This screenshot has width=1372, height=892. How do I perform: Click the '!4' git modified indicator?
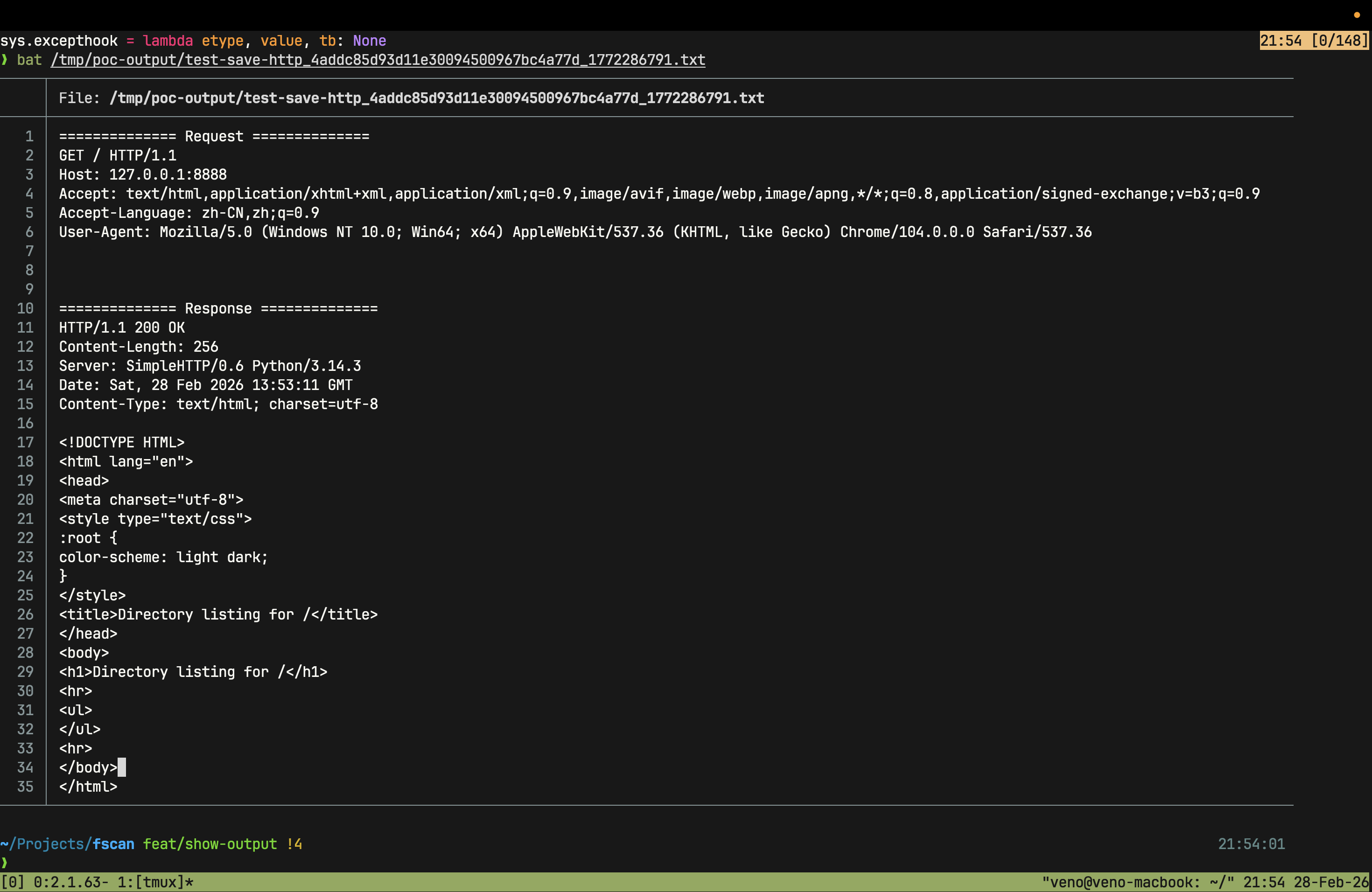(294, 843)
